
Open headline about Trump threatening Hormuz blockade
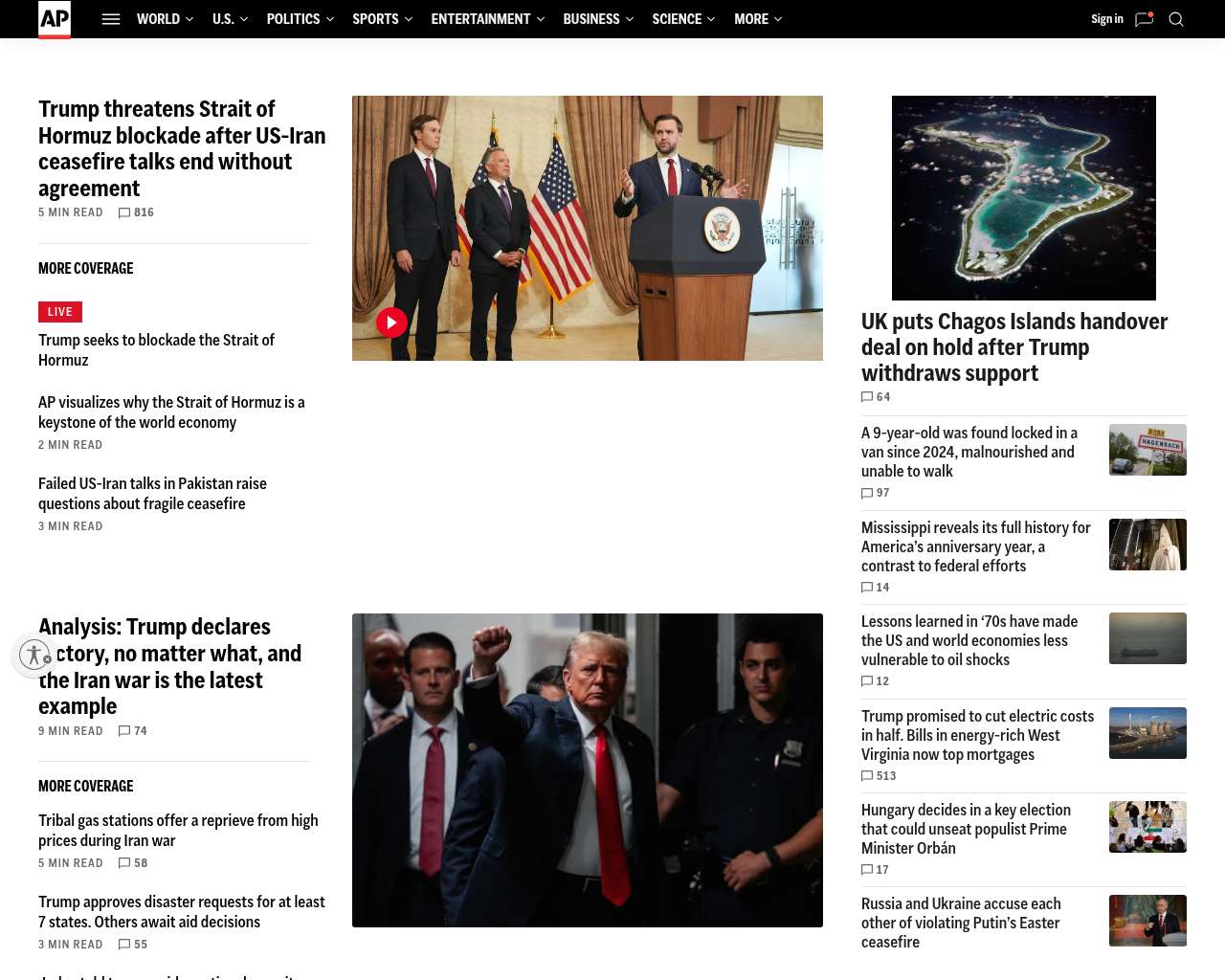(182, 148)
